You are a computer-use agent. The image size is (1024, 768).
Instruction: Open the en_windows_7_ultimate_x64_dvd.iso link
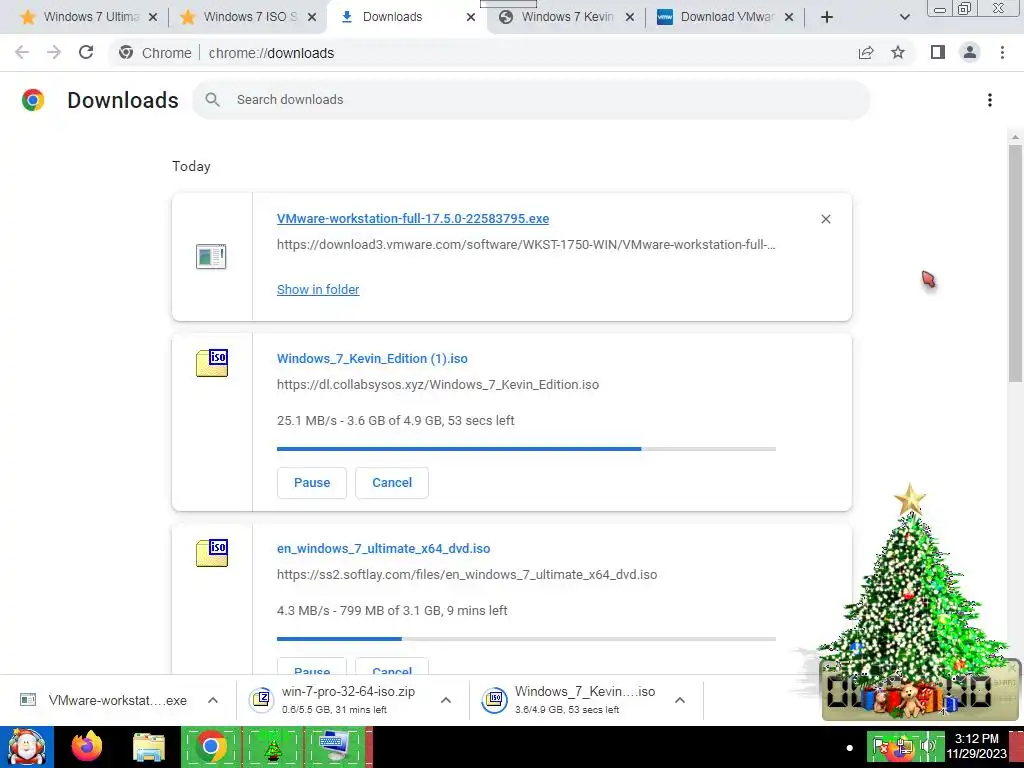[x=383, y=549]
